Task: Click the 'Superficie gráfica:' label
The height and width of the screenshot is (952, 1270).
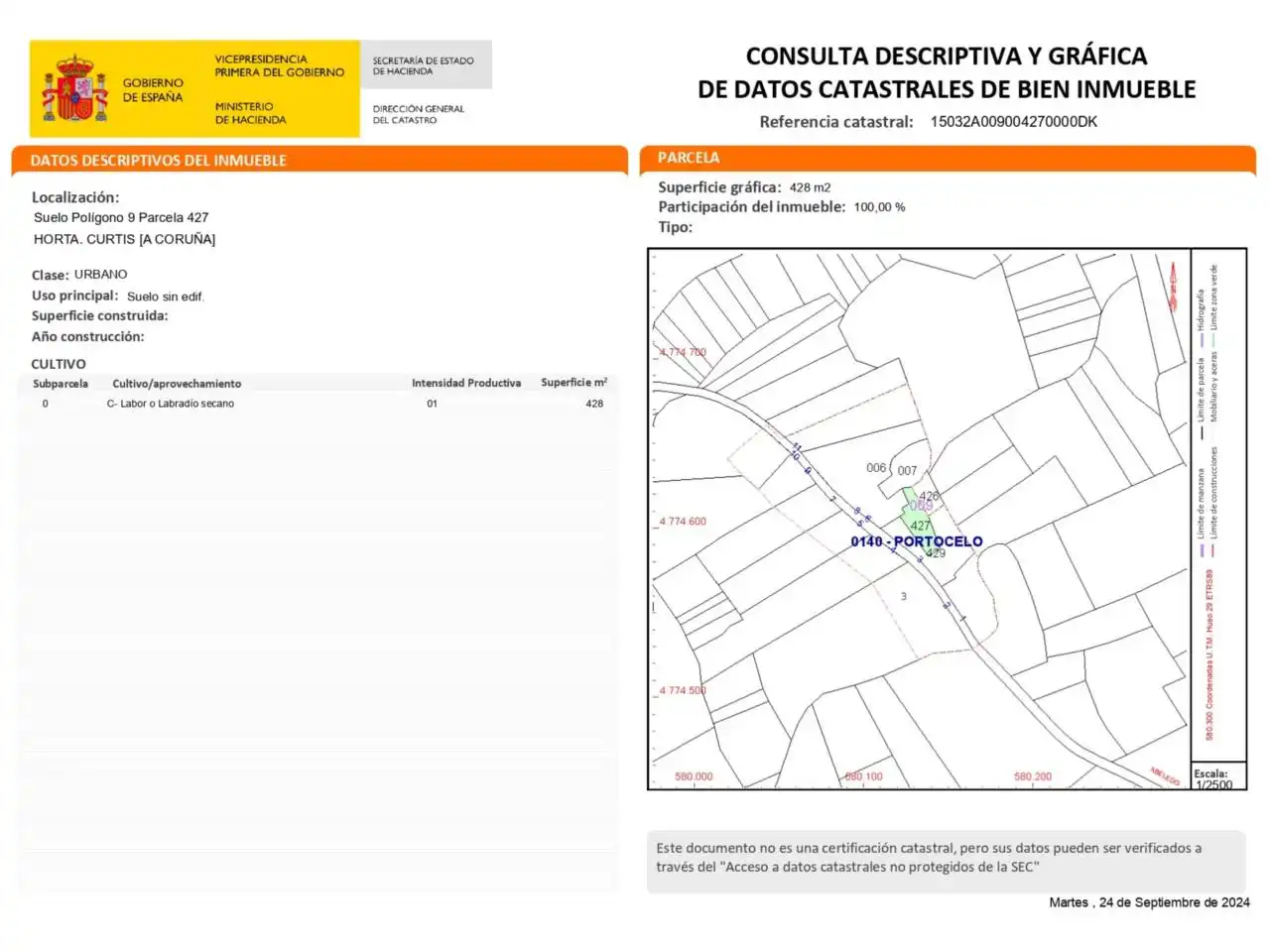Action: [719, 187]
